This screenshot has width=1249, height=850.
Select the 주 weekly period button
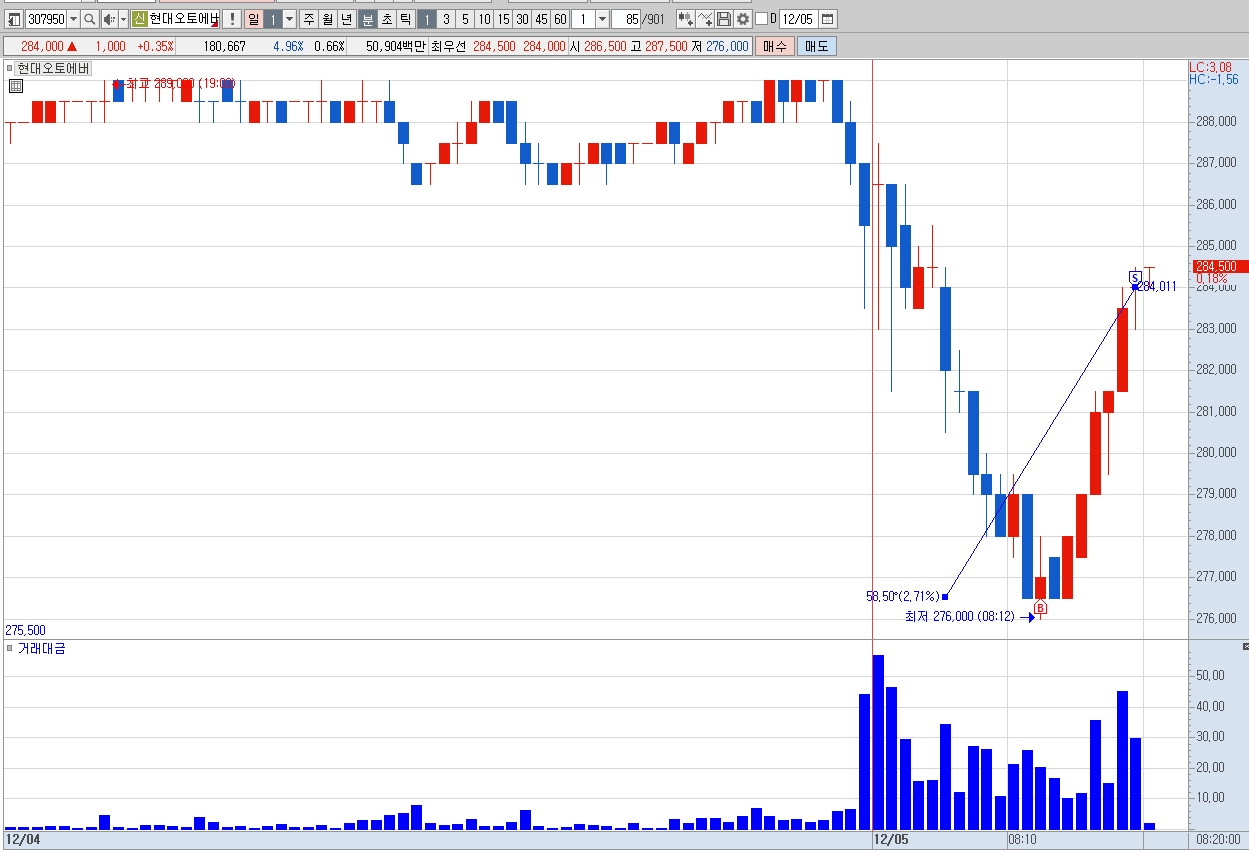pyautogui.click(x=309, y=19)
